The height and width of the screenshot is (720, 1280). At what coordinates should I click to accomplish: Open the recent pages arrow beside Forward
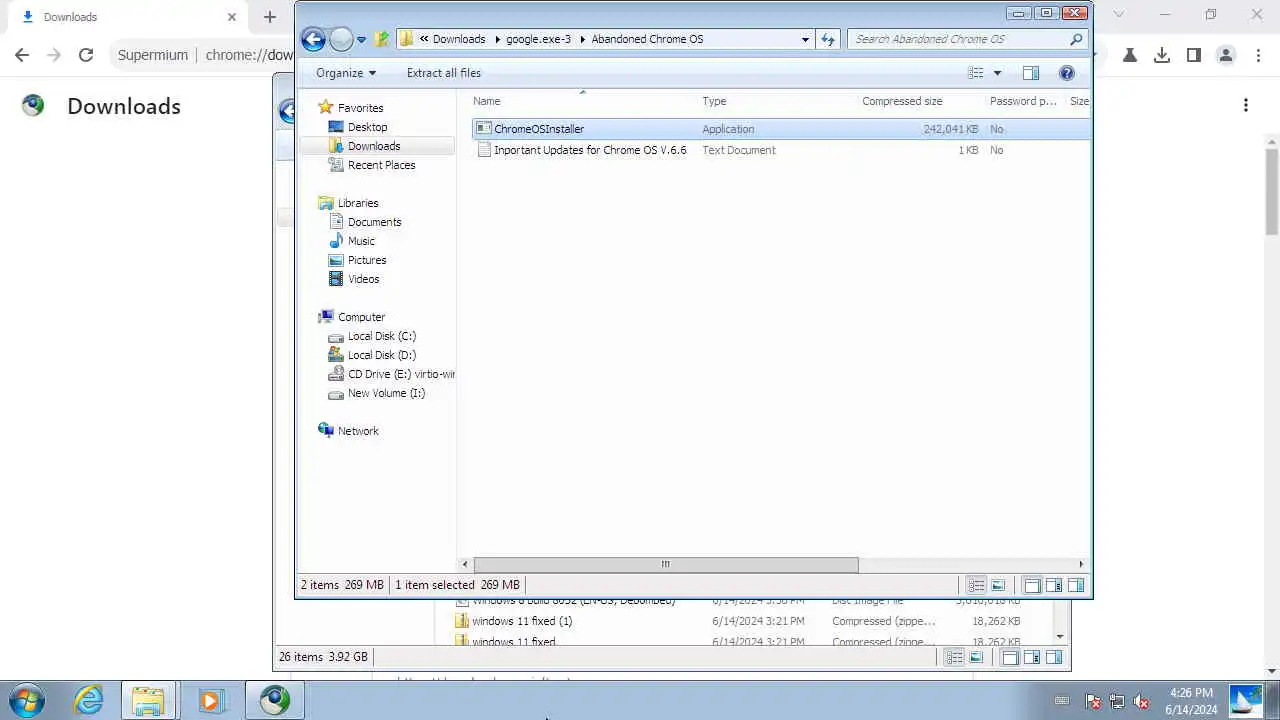coord(361,40)
